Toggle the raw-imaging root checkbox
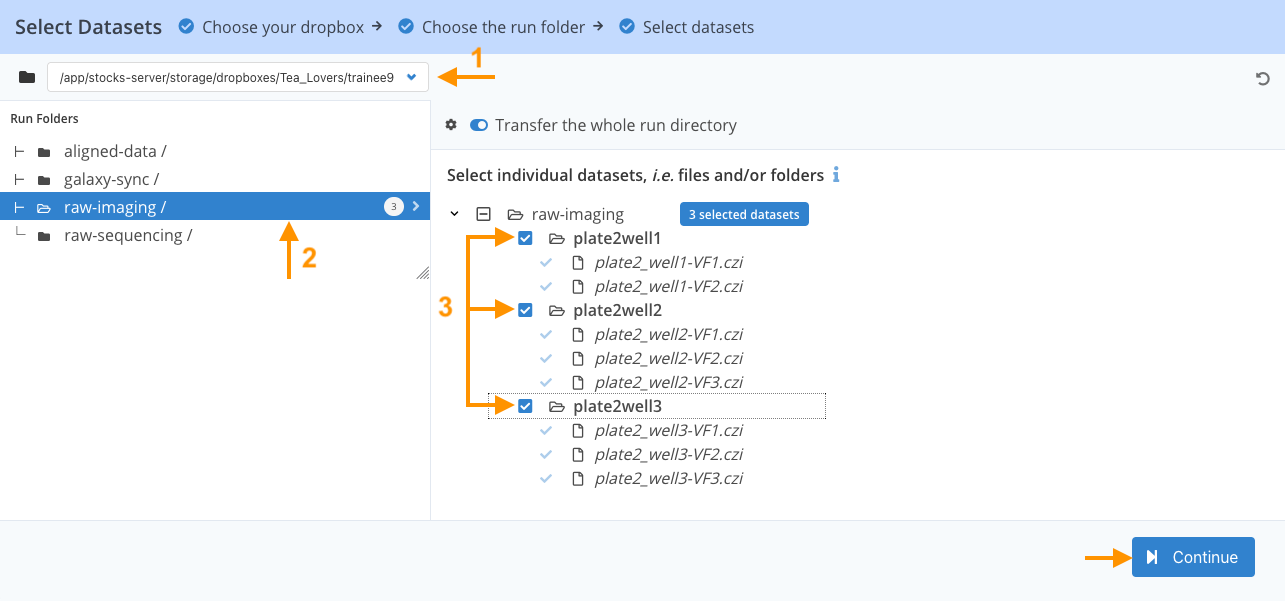 [x=483, y=214]
